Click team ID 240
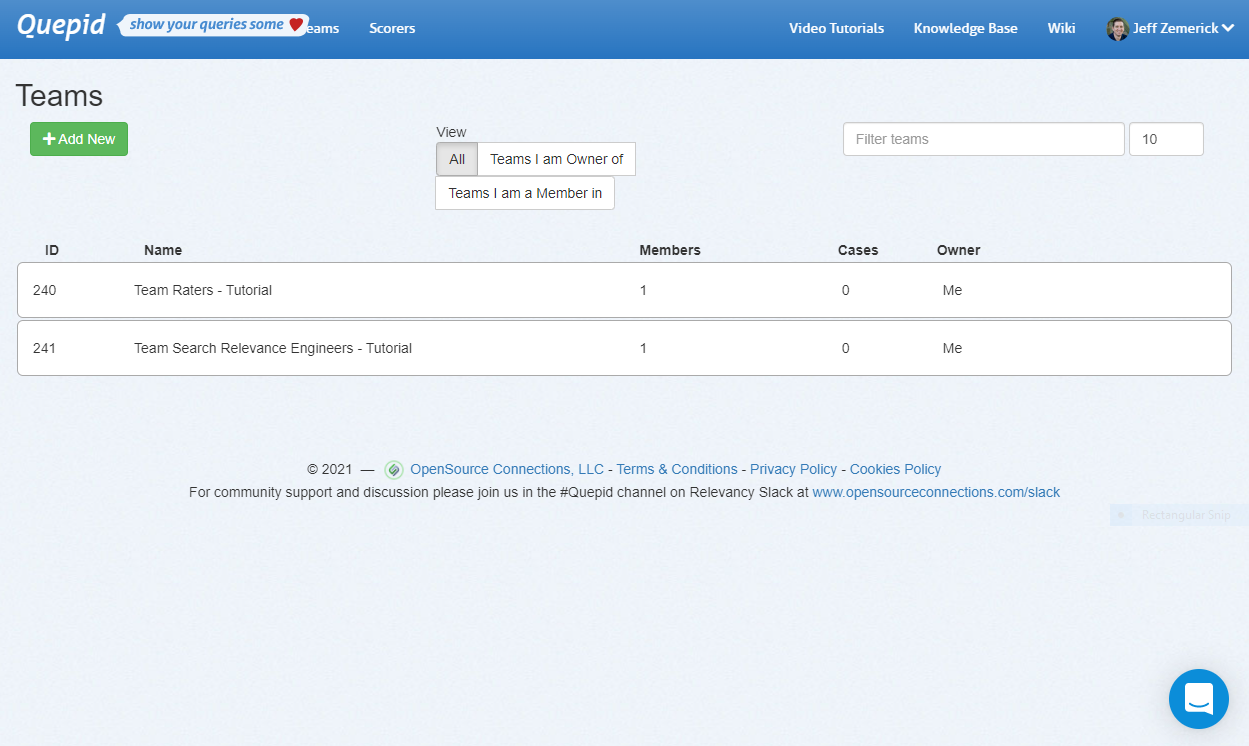The width and height of the screenshot is (1249, 746). tap(45, 290)
